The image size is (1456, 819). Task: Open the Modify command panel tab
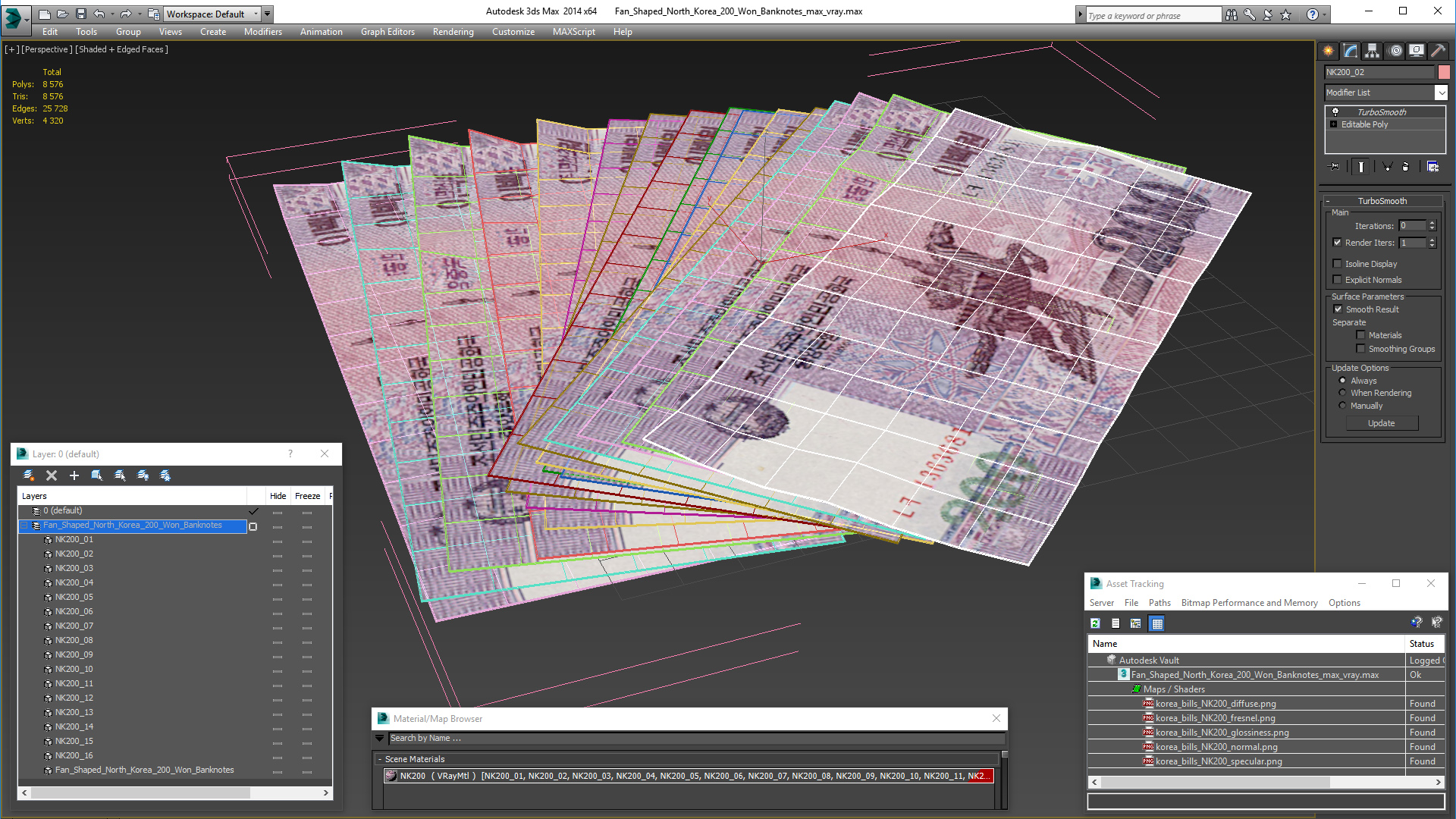[x=1351, y=51]
